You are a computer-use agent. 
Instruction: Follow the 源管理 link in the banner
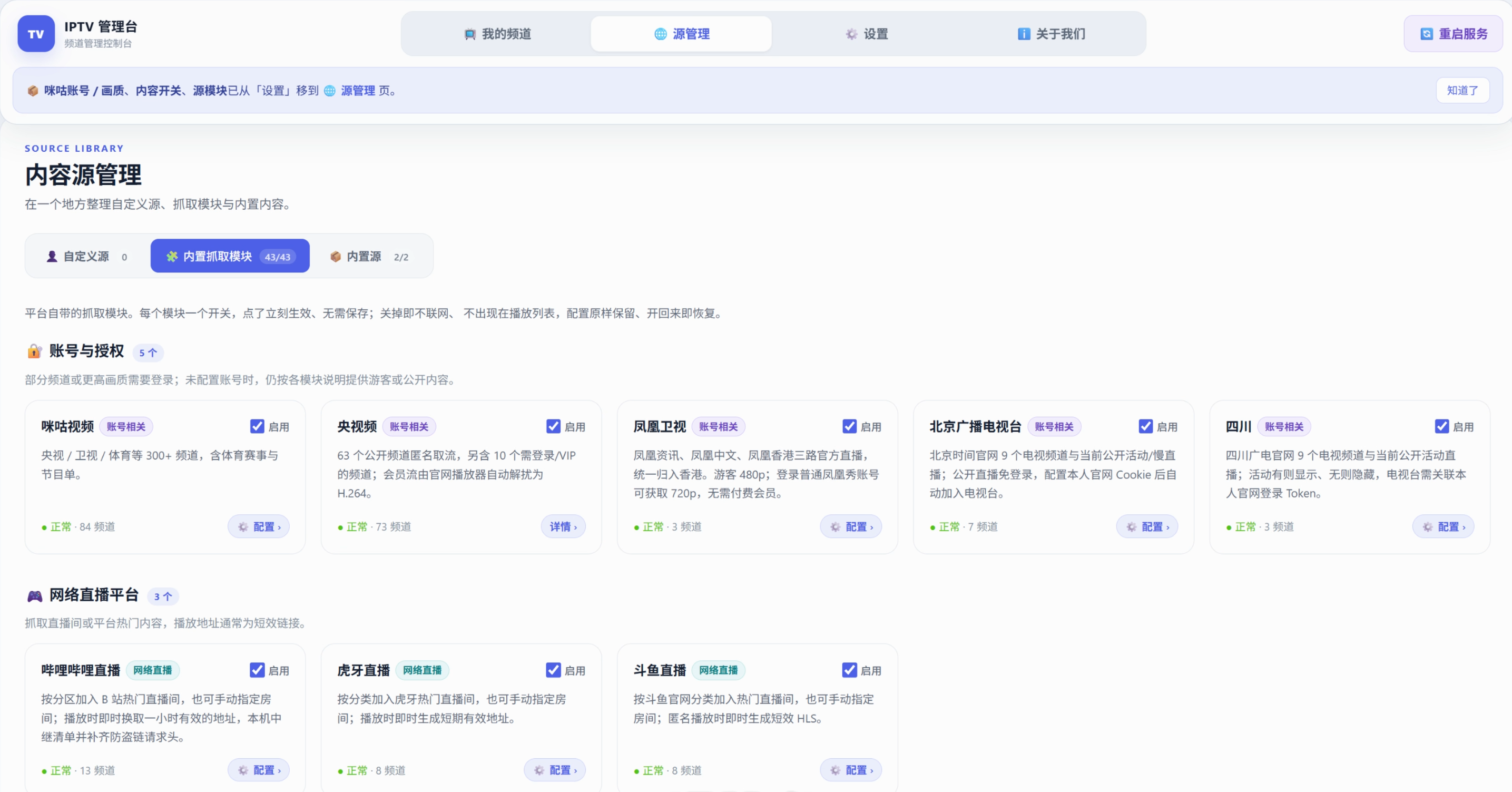358,91
